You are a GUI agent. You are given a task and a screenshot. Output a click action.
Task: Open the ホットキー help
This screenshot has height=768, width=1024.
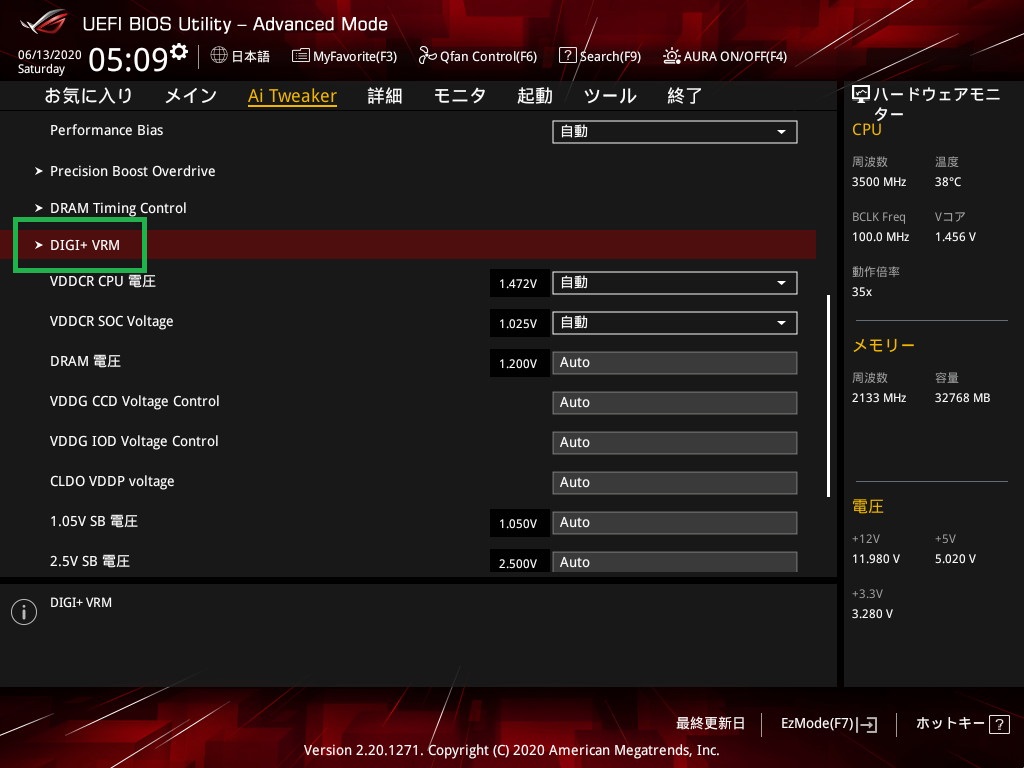coord(962,724)
